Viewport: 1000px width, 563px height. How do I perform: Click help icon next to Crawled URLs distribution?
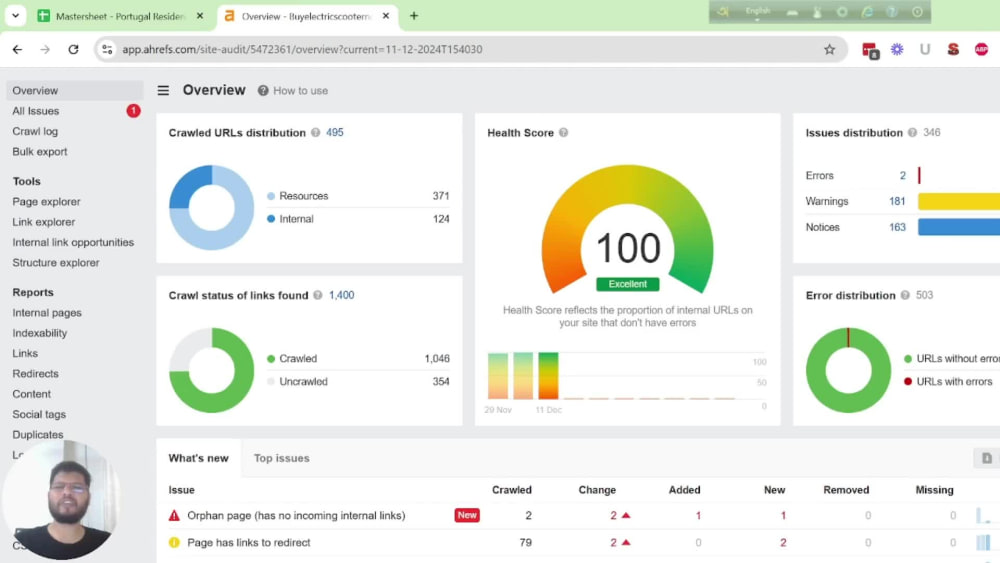(x=316, y=133)
